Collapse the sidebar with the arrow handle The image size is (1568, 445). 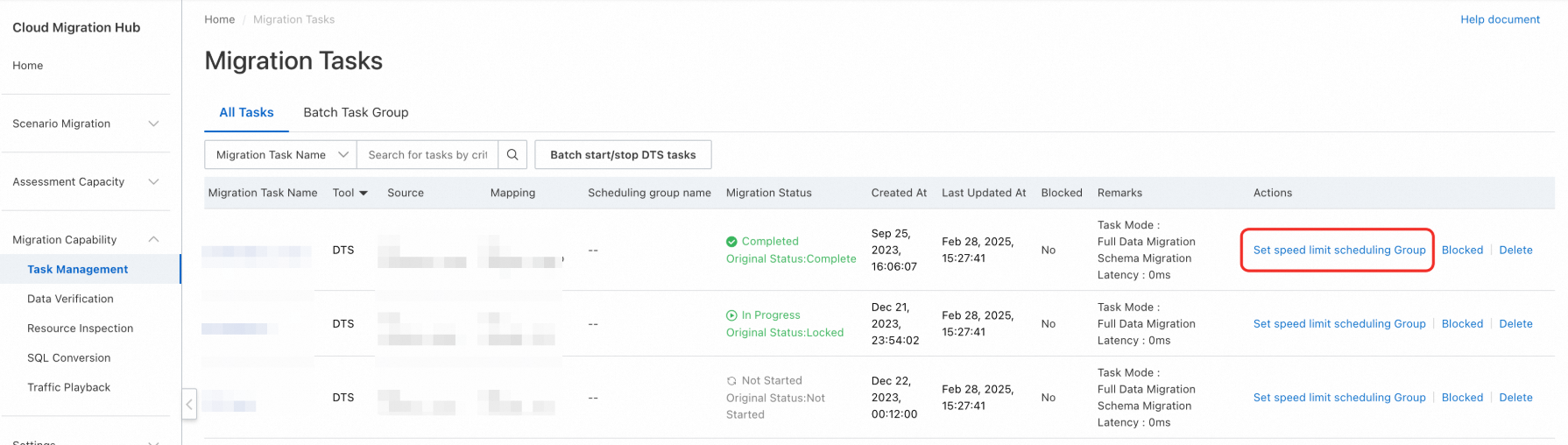189,404
